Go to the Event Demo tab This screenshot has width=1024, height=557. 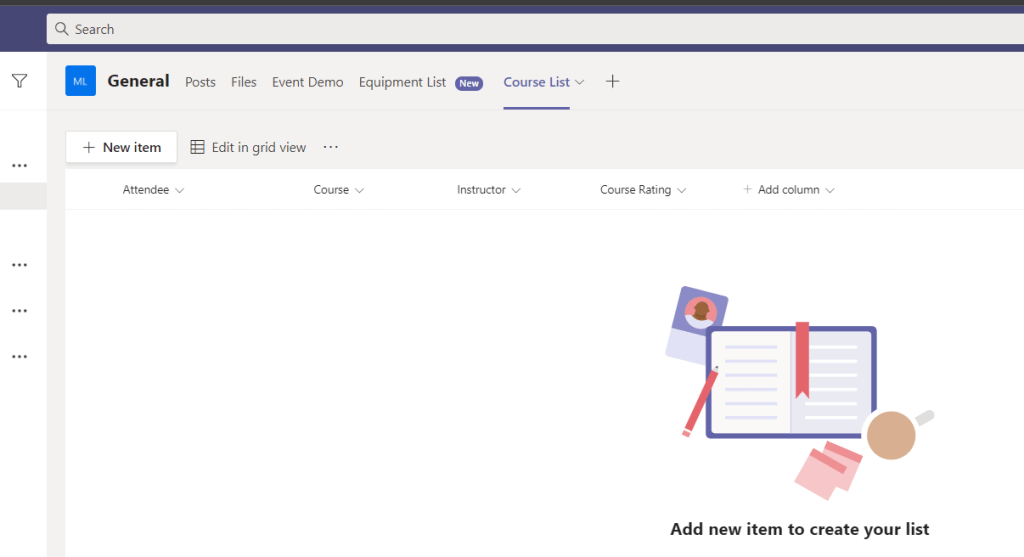click(x=307, y=82)
